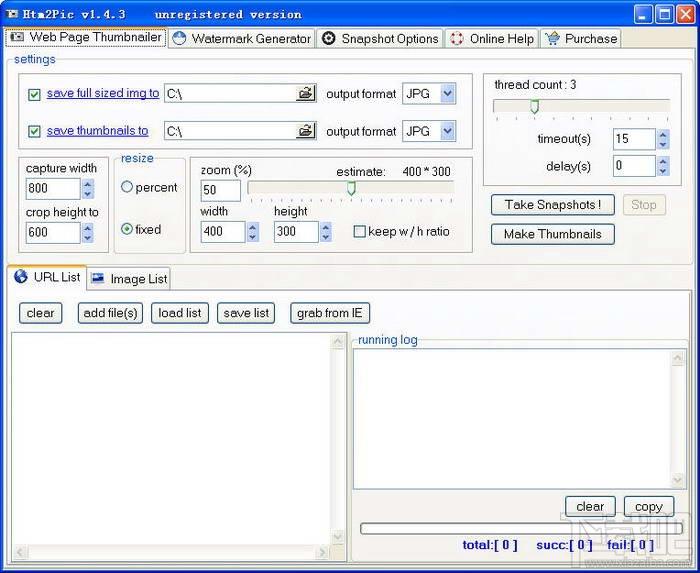The width and height of the screenshot is (700, 573).
Task: Click the URL list horizontal scrollbar
Action: [171, 552]
